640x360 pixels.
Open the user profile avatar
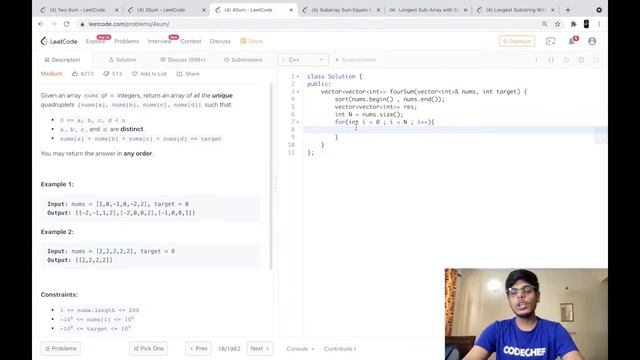[x=592, y=41]
